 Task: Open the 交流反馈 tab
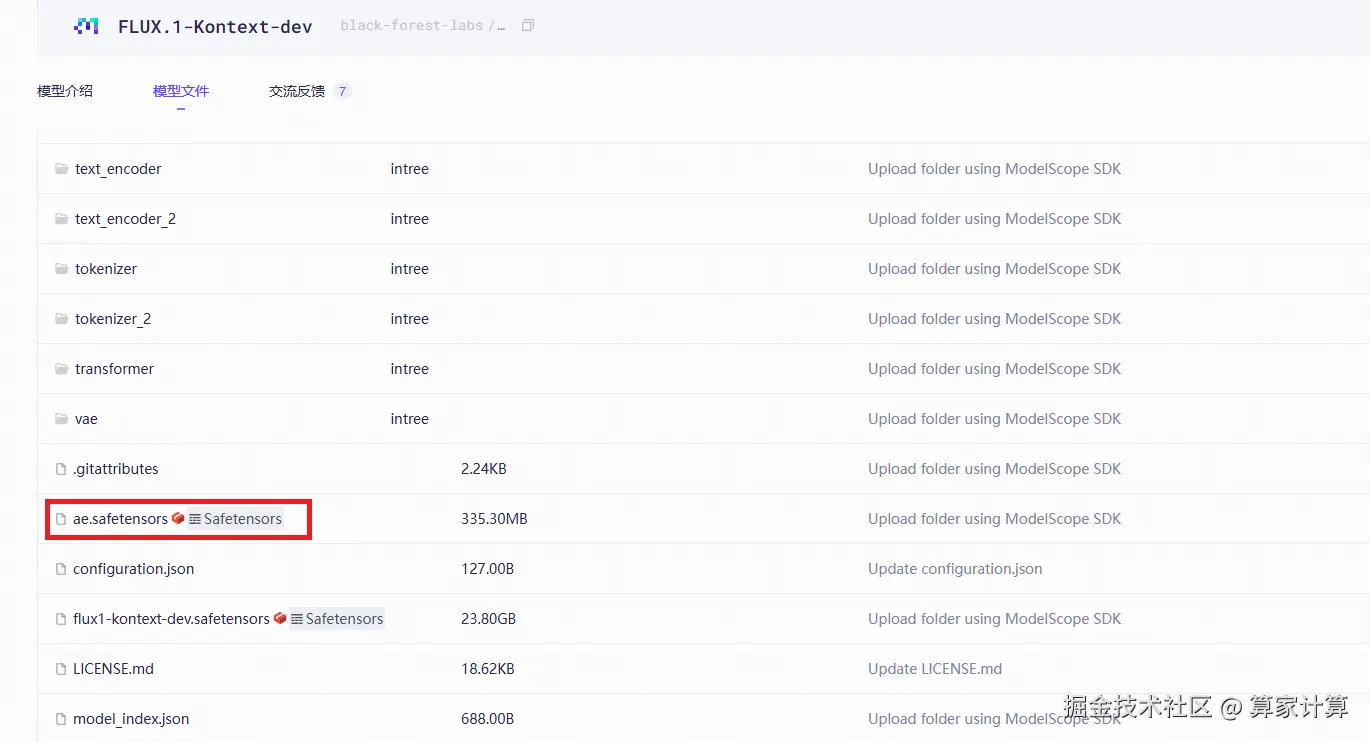[297, 91]
